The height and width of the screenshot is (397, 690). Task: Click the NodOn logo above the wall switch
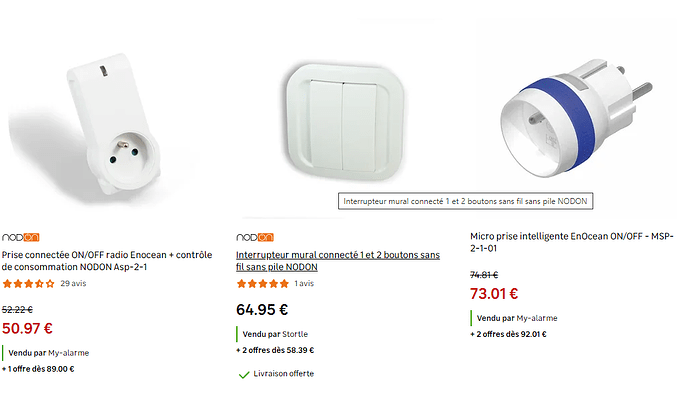click(255, 237)
